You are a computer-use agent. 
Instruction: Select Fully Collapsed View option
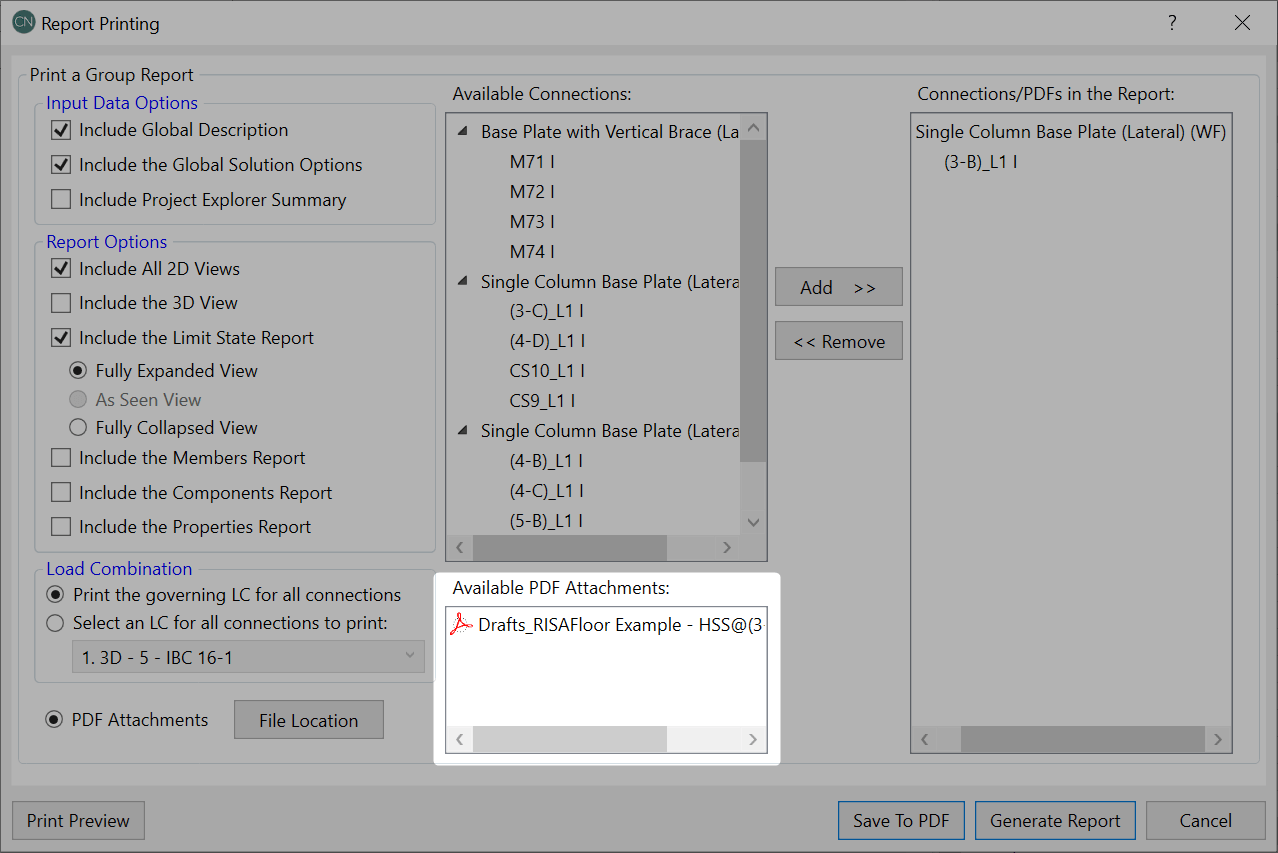click(78, 428)
